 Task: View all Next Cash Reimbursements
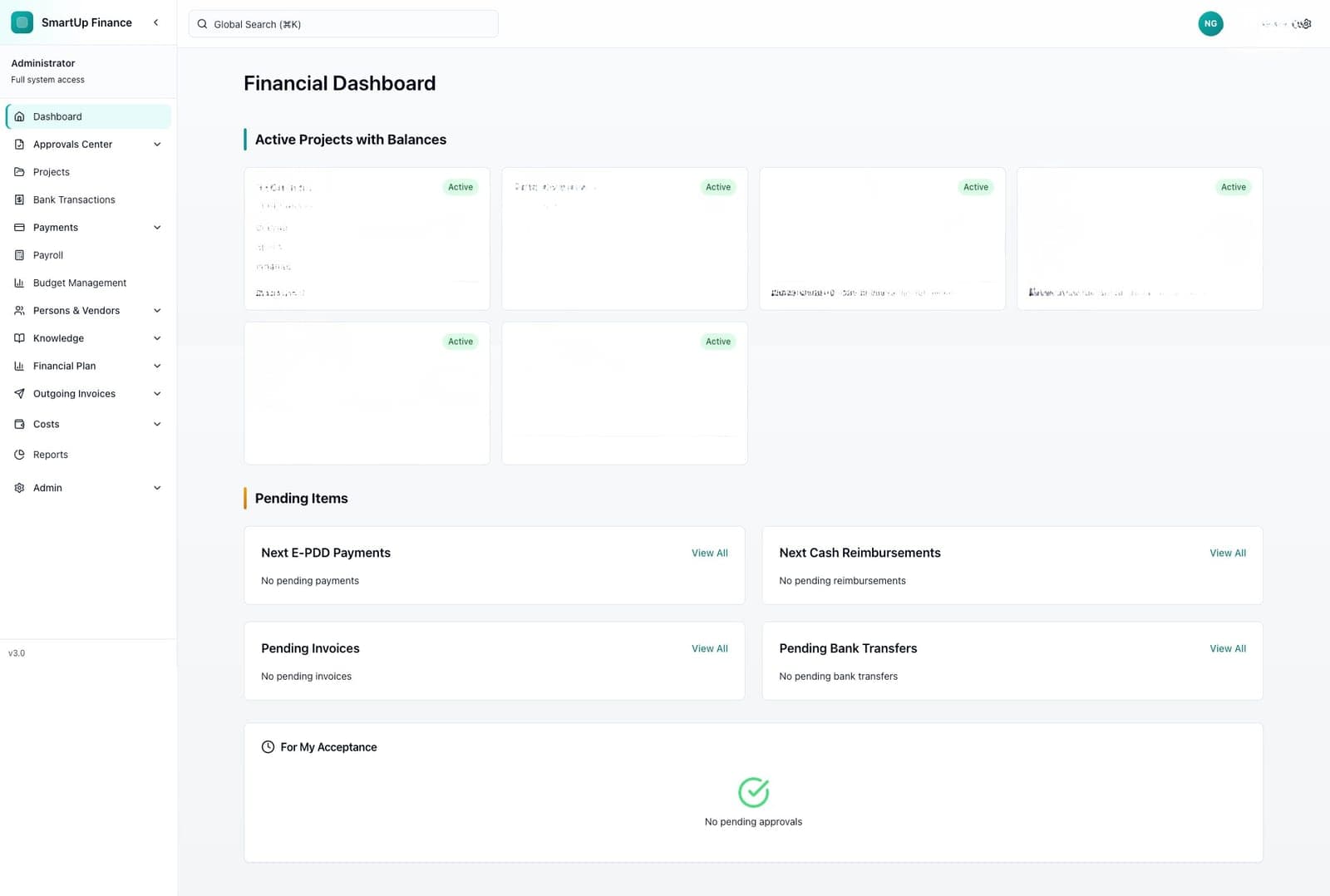[x=1228, y=553]
